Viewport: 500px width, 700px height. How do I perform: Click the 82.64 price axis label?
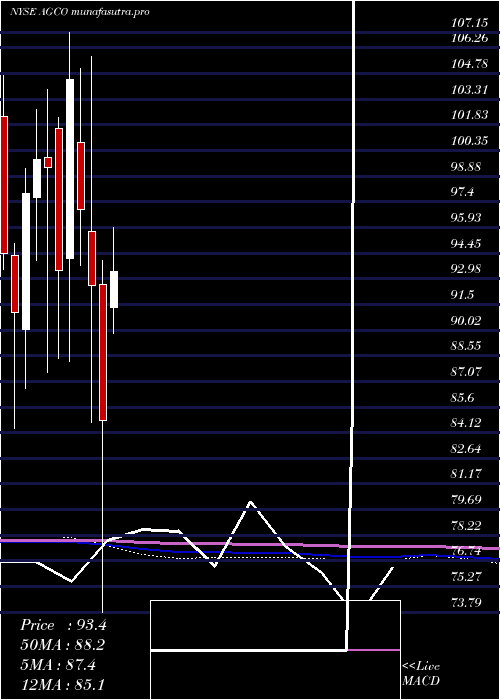[466, 449]
